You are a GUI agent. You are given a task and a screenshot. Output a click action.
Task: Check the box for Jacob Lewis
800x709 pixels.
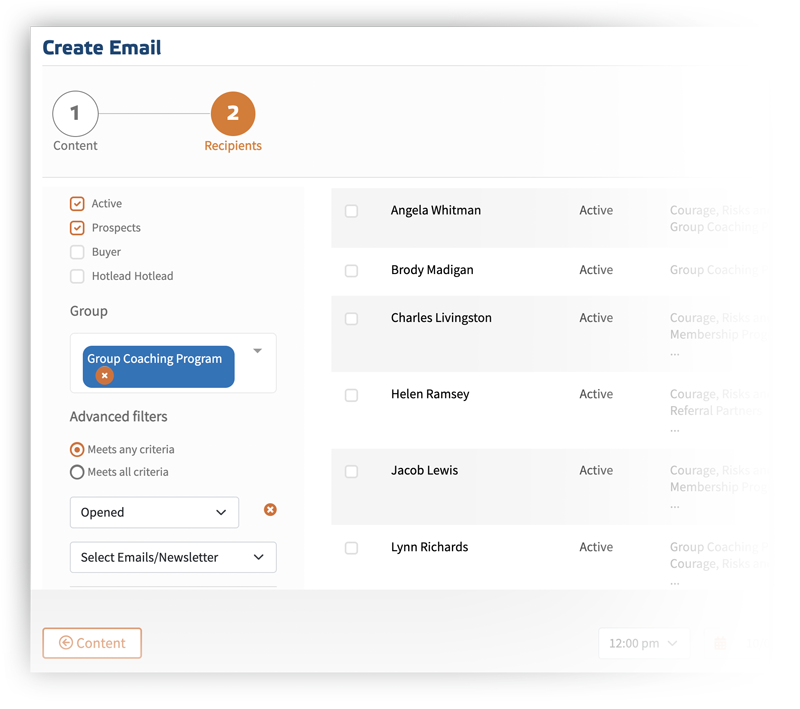(352, 471)
